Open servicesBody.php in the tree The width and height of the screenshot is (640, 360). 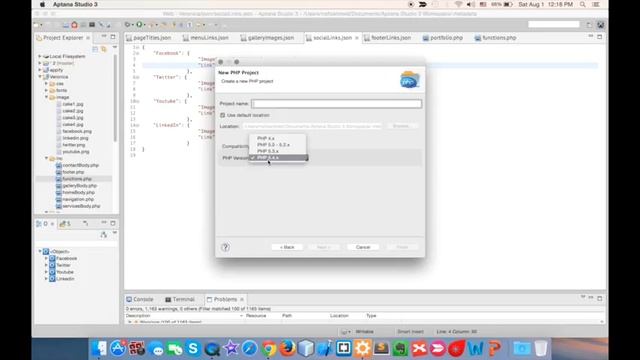[78, 206]
